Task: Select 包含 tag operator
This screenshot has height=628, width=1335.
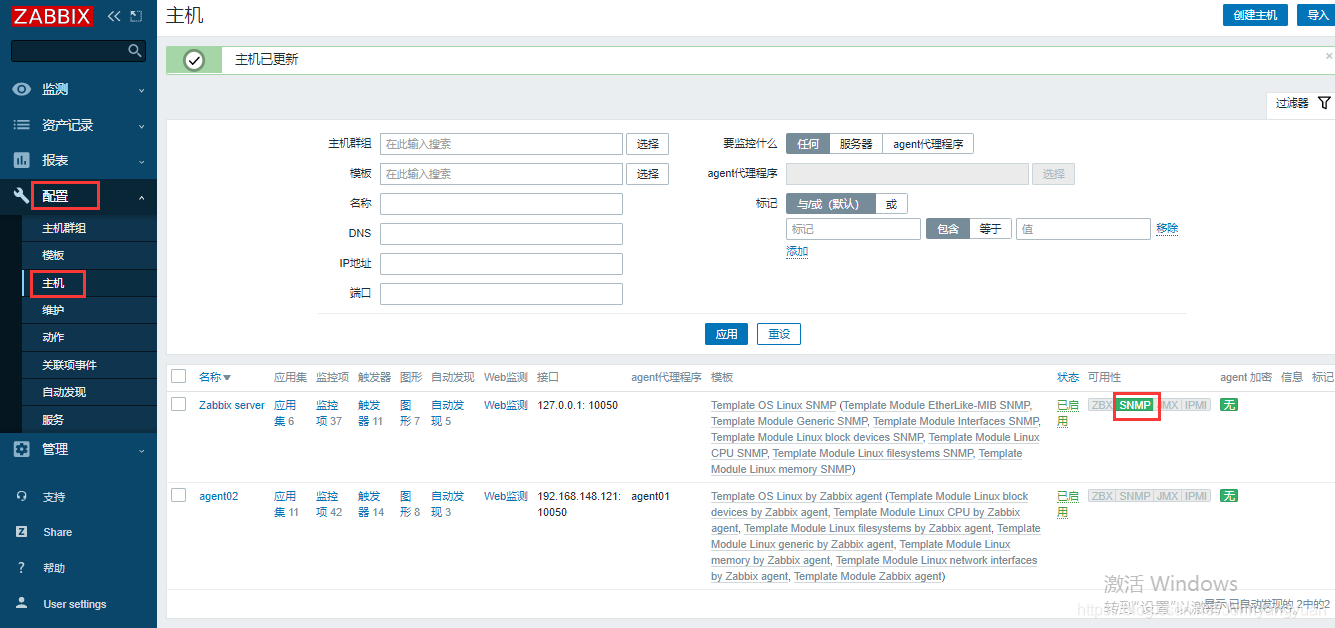Action: (x=947, y=229)
